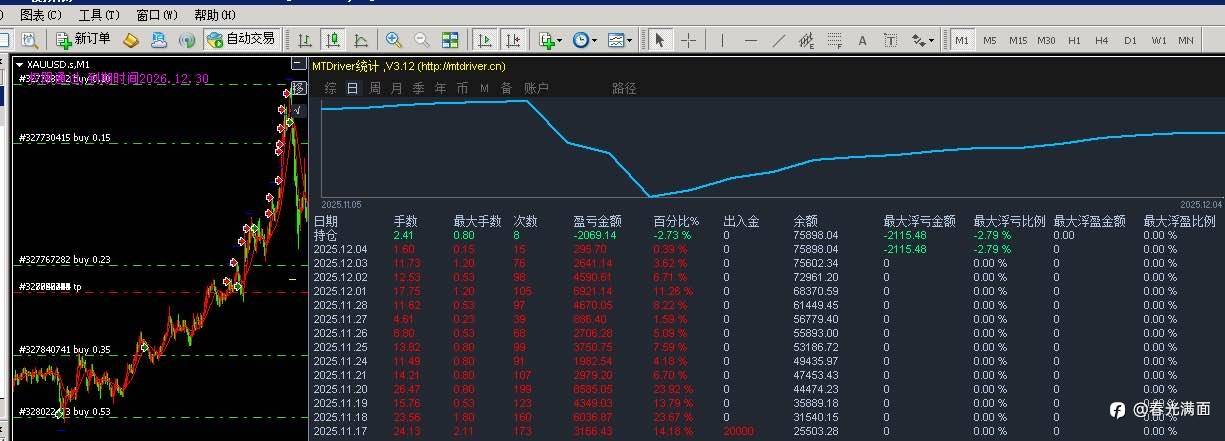Zoom in on the chart
The width and height of the screenshot is (1225, 441).
pos(393,40)
